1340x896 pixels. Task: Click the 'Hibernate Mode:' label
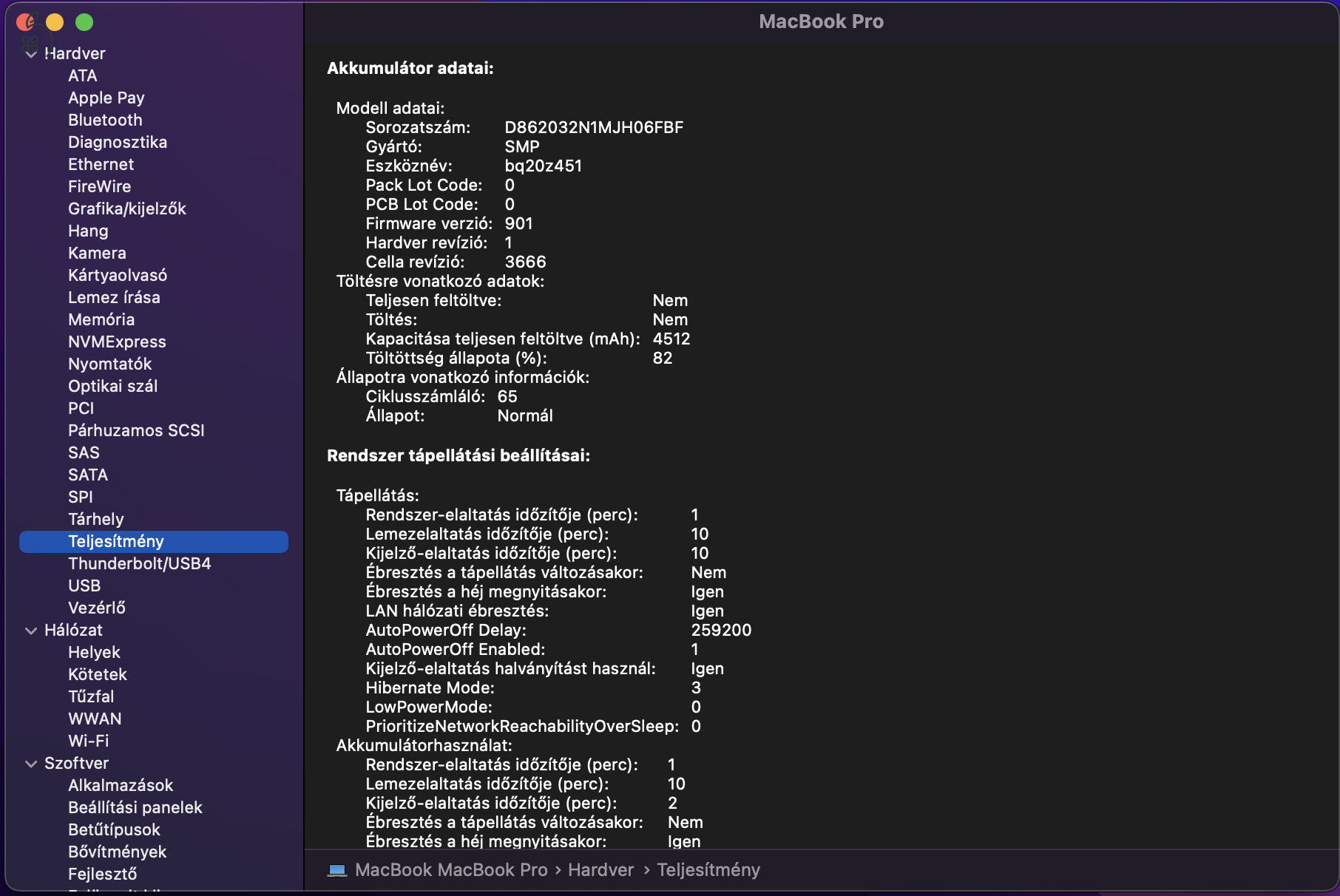[x=430, y=688]
